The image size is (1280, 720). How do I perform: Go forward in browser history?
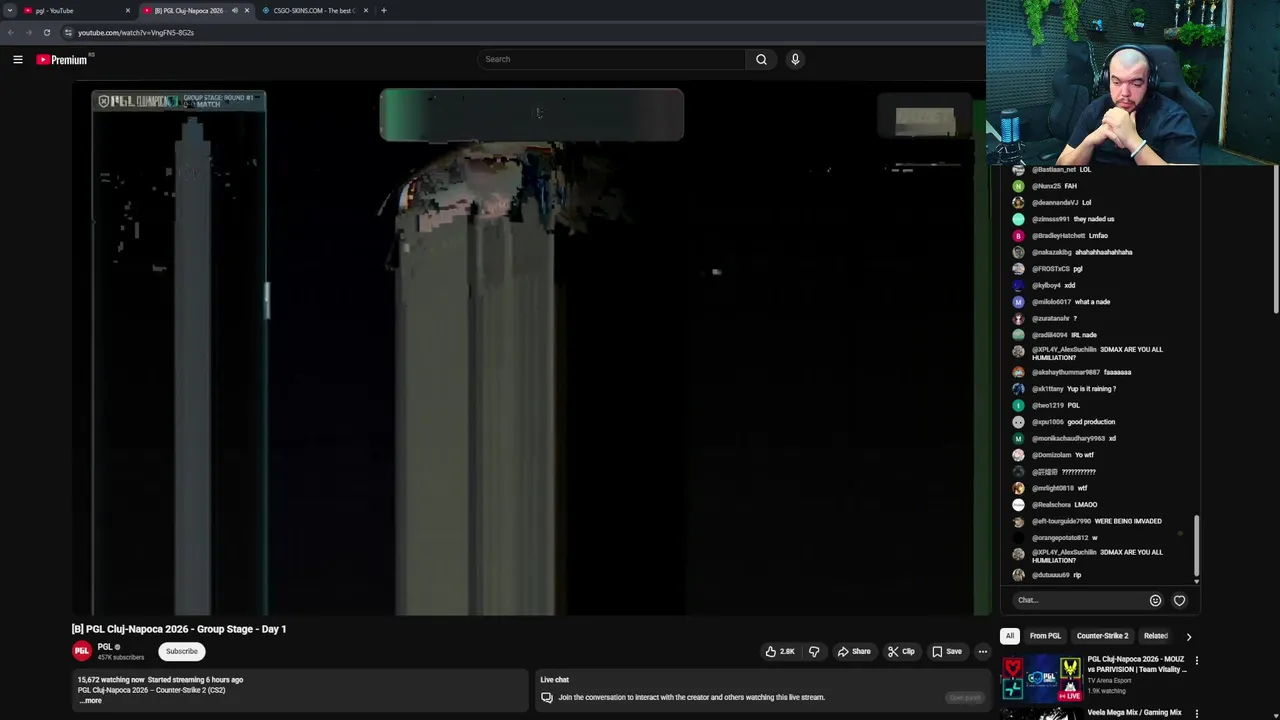tap(28, 32)
